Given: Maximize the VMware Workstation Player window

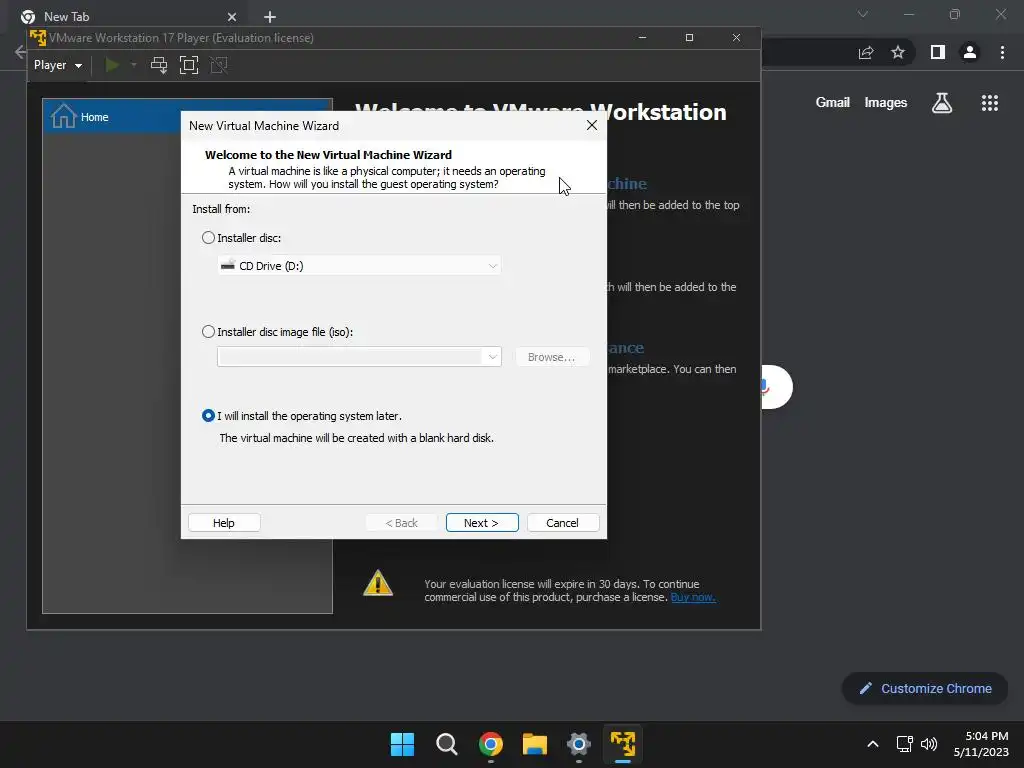Looking at the screenshot, I should (x=689, y=38).
